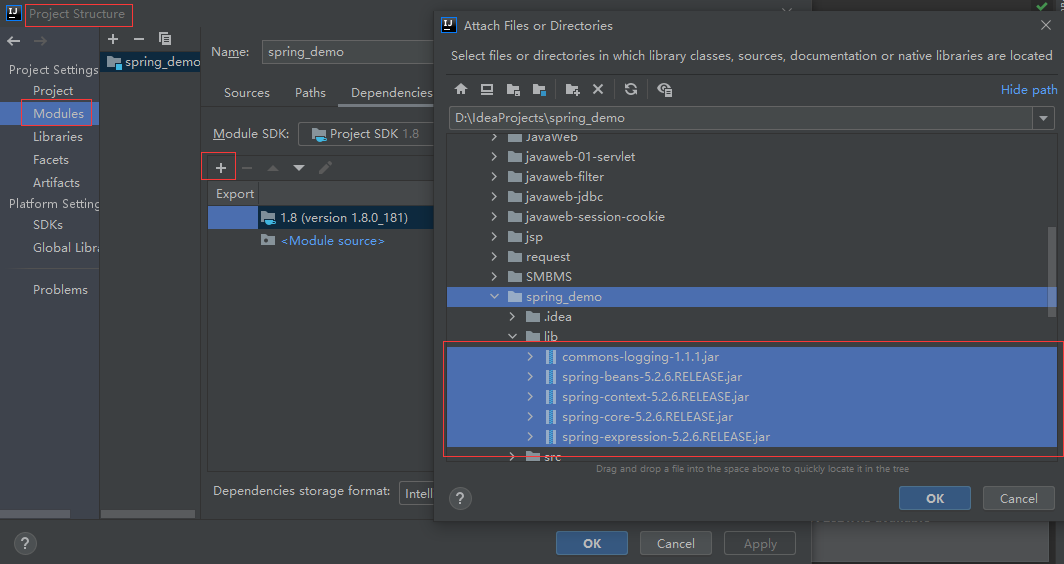This screenshot has width=1064, height=564.
Task: Open SDKs under Platform Settings
Action: coord(48,225)
